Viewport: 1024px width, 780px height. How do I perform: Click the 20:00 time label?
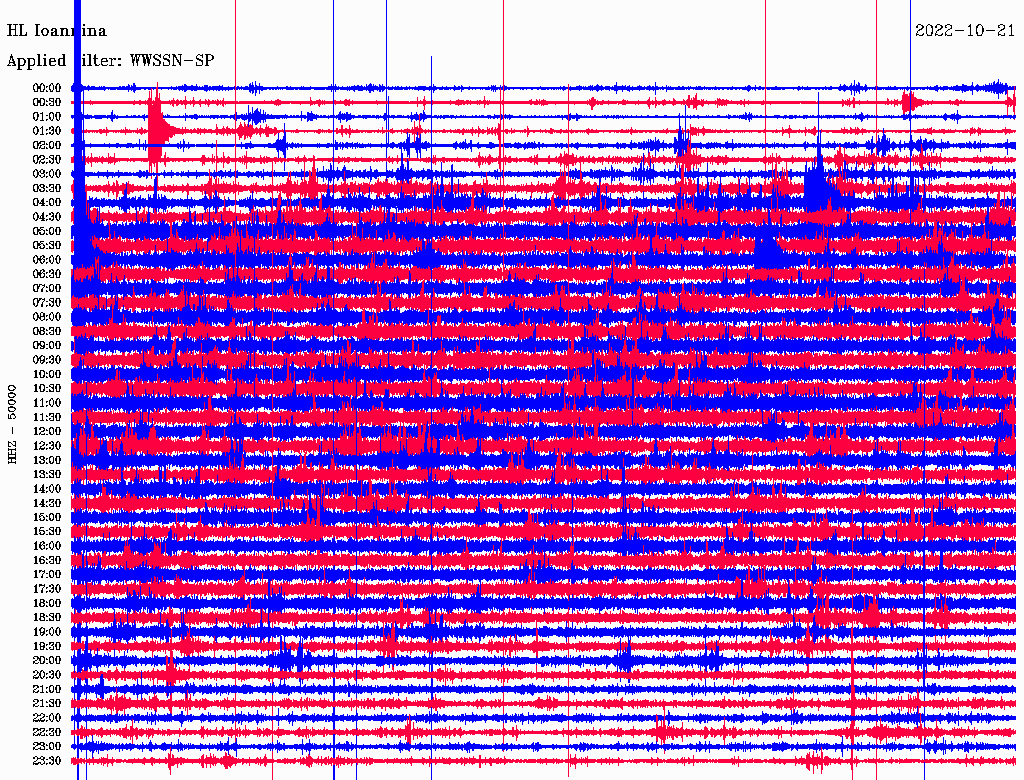pos(47,660)
